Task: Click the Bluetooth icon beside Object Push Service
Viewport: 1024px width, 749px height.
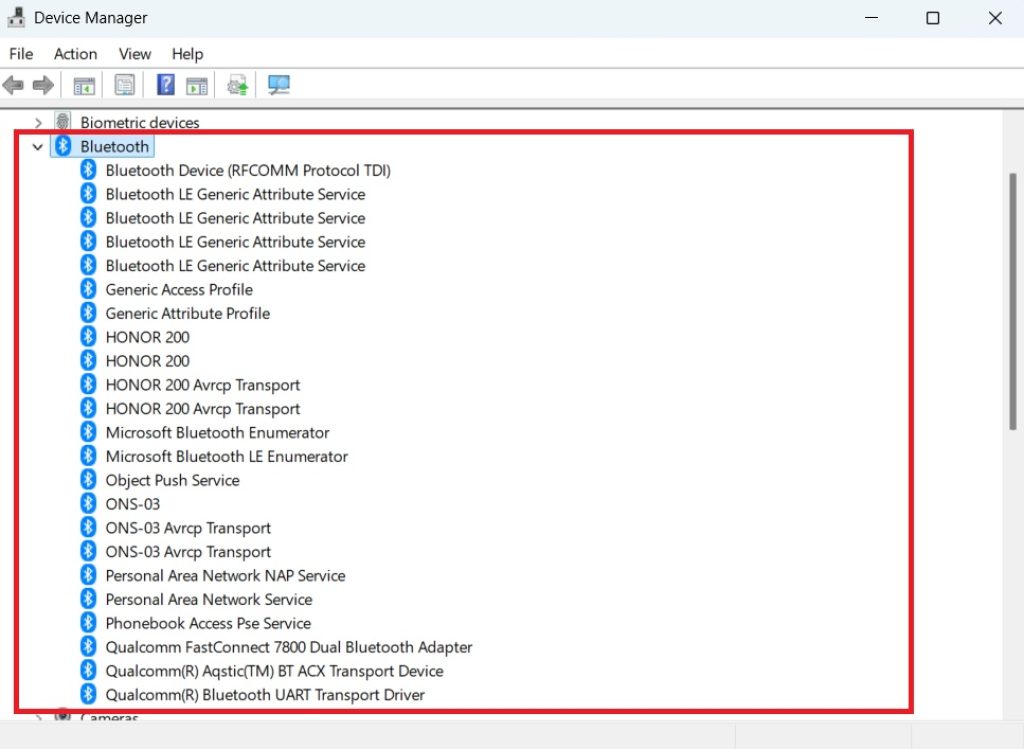Action: (x=88, y=479)
